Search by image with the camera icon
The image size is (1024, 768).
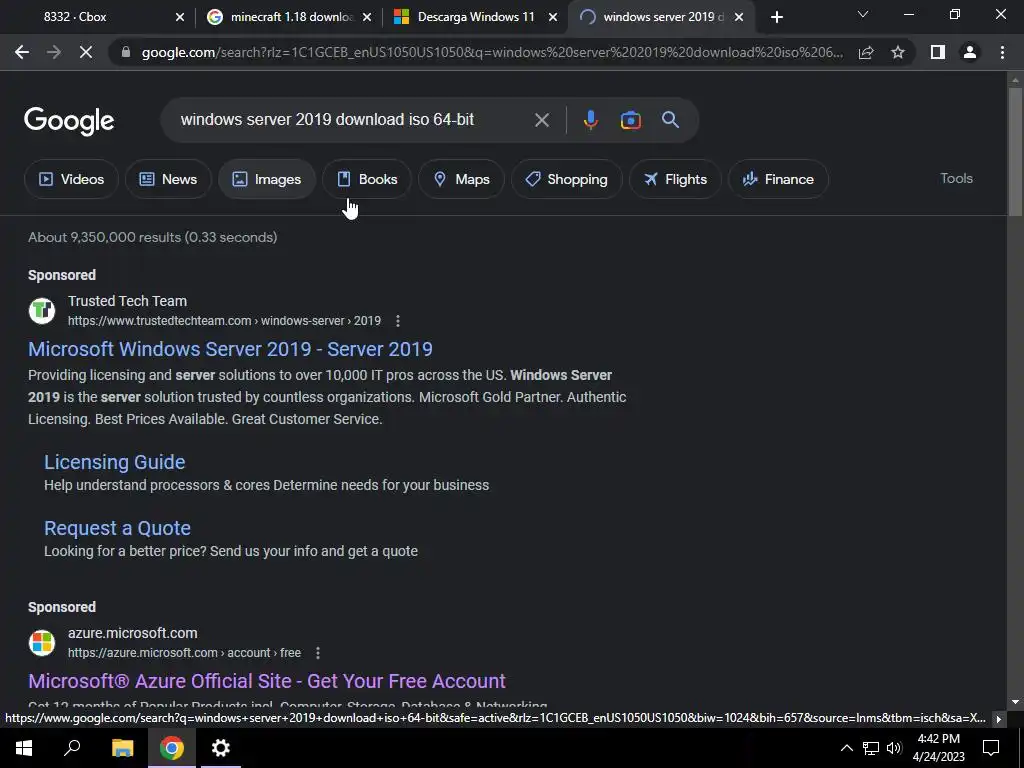[630, 120]
